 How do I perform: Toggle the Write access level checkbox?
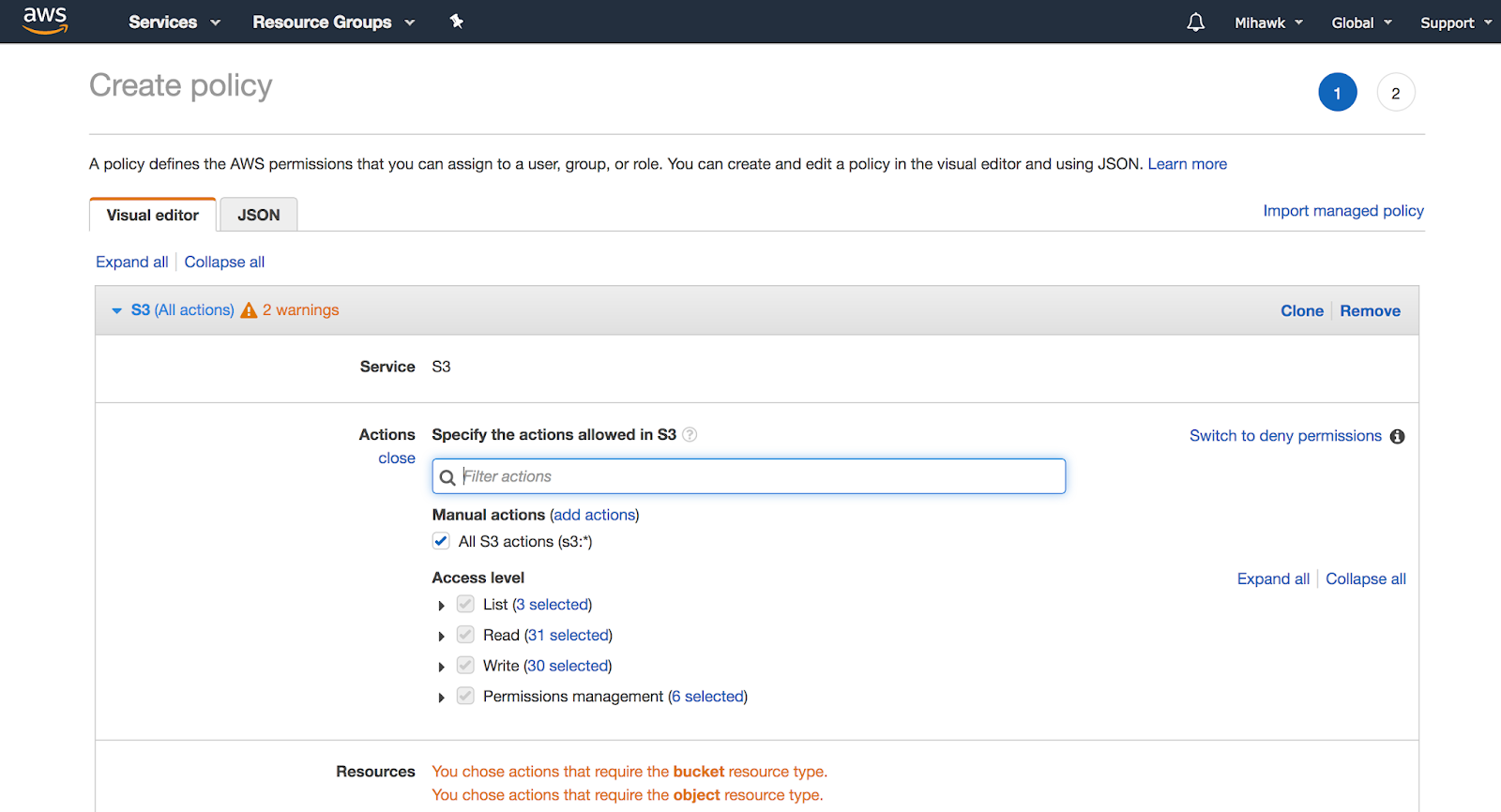(x=465, y=666)
